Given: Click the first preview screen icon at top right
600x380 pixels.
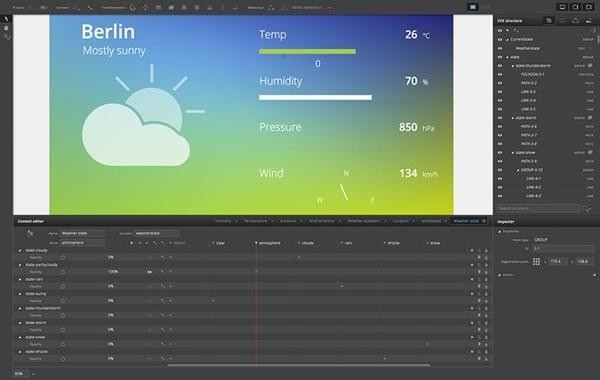Looking at the screenshot, I should 562,7.
